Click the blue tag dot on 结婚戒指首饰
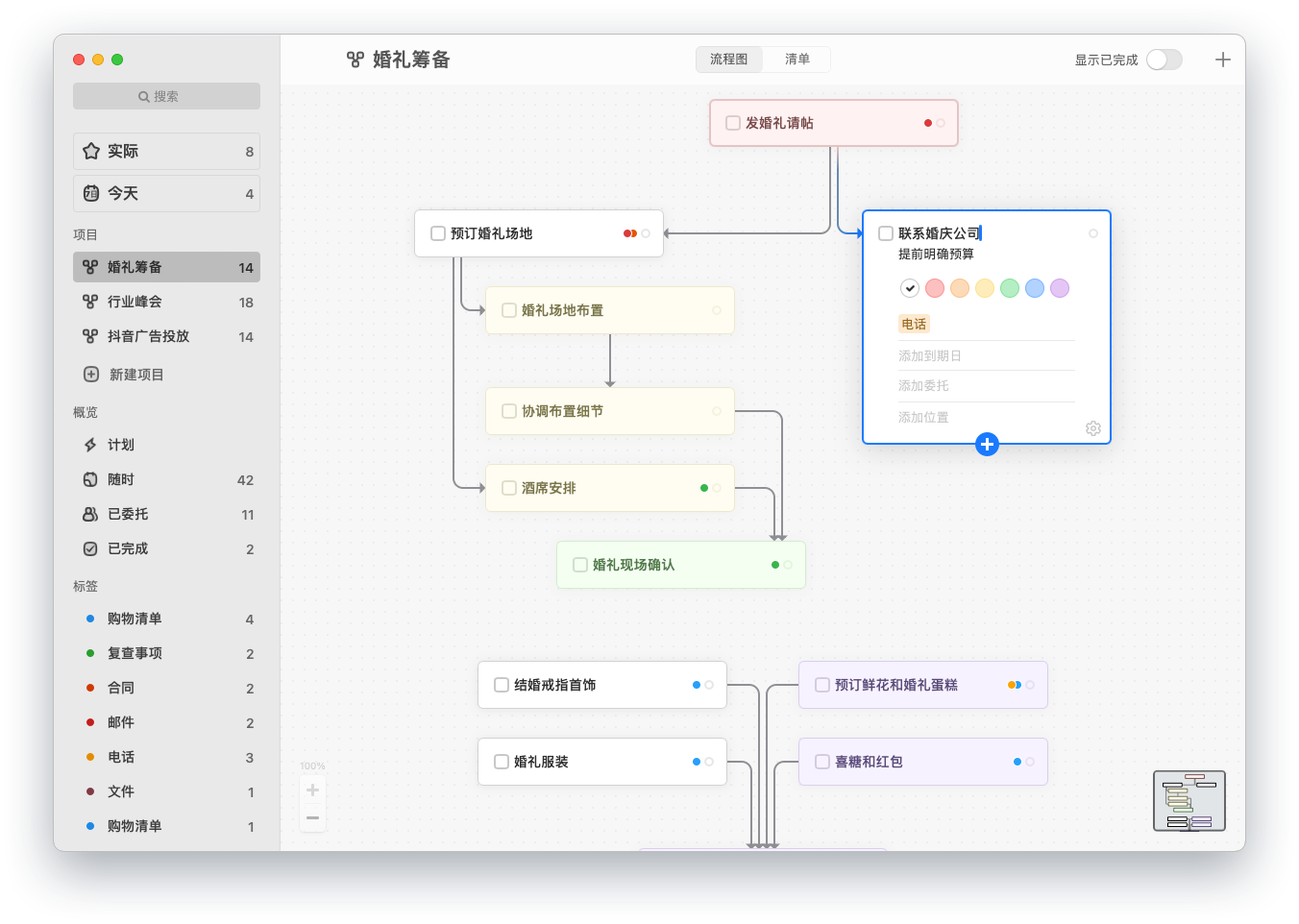 tap(697, 685)
